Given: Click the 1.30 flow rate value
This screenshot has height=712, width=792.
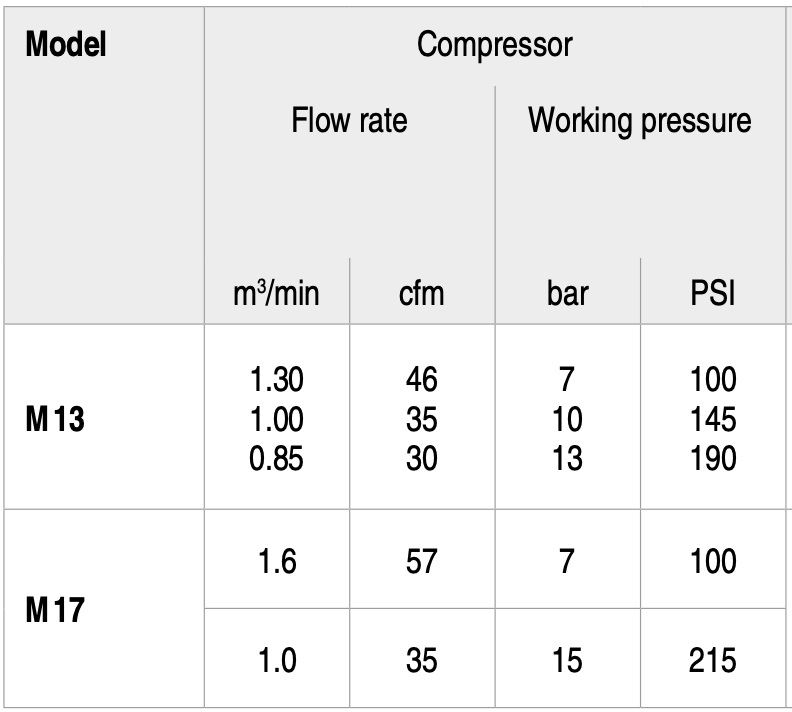Looking at the screenshot, I should click(277, 380).
